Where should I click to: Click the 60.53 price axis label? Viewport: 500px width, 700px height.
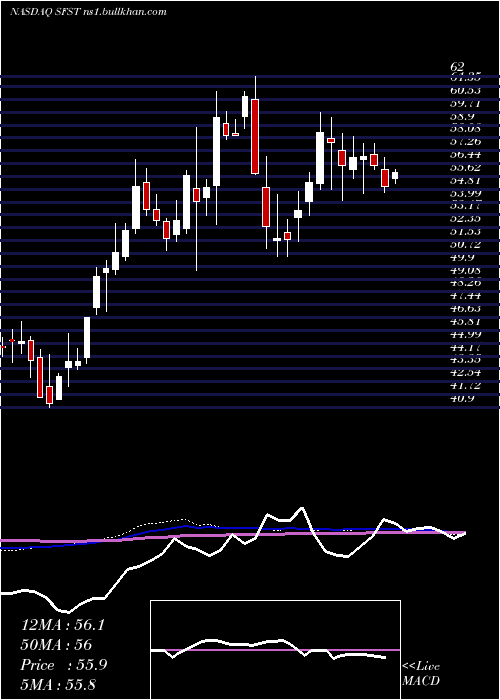click(465, 91)
